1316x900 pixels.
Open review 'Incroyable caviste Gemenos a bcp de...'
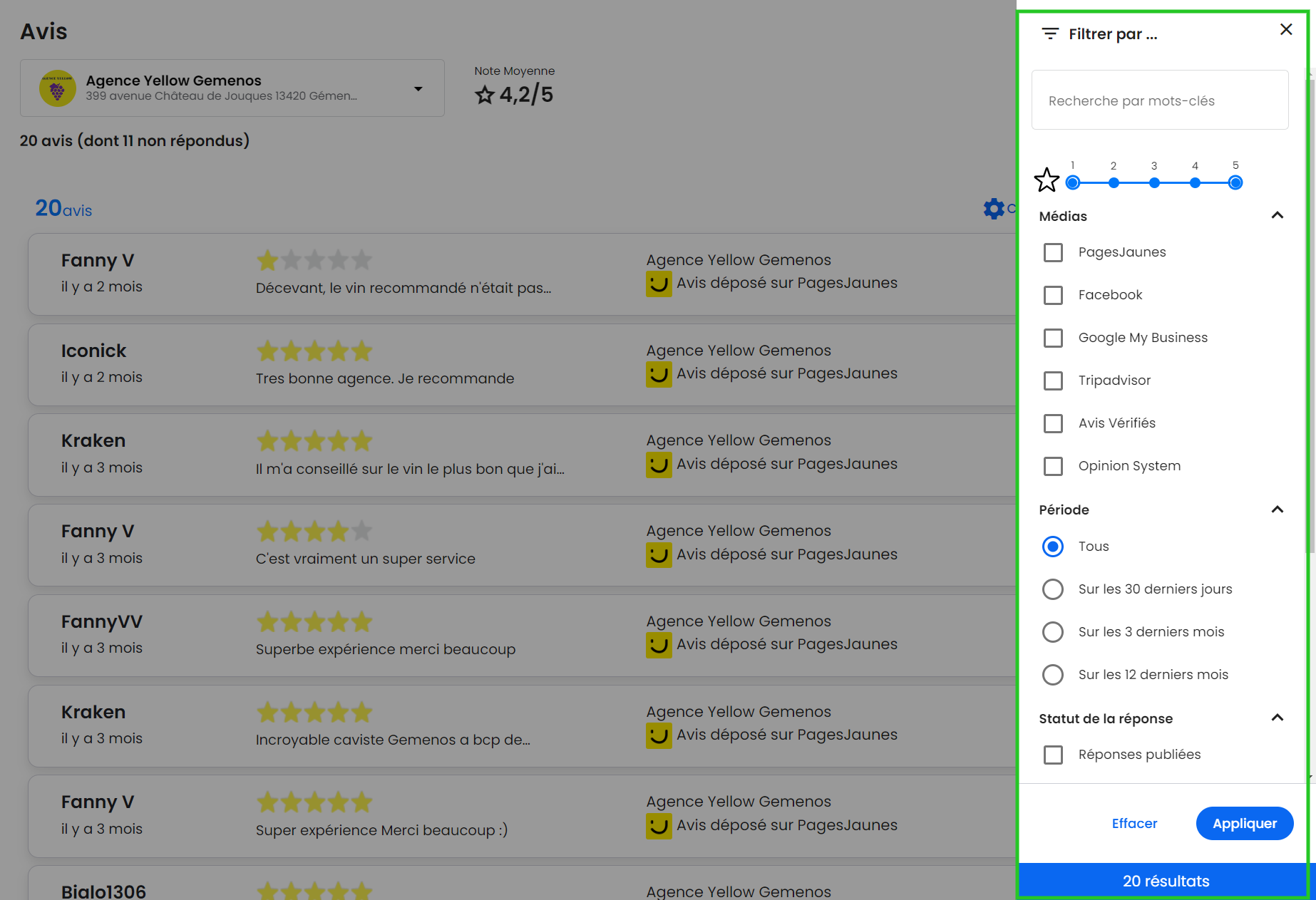[393, 740]
